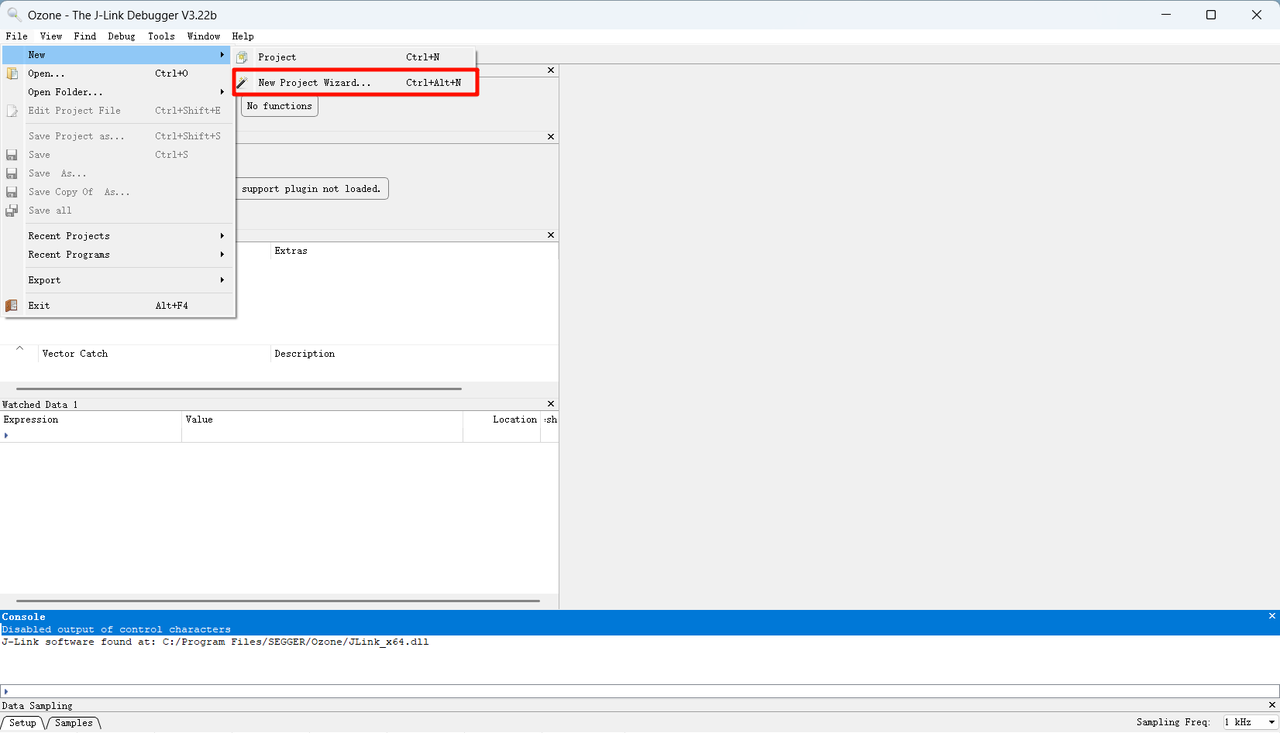Expand the Export submenu
Screen dimensions: 1280x733
click(x=118, y=280)
